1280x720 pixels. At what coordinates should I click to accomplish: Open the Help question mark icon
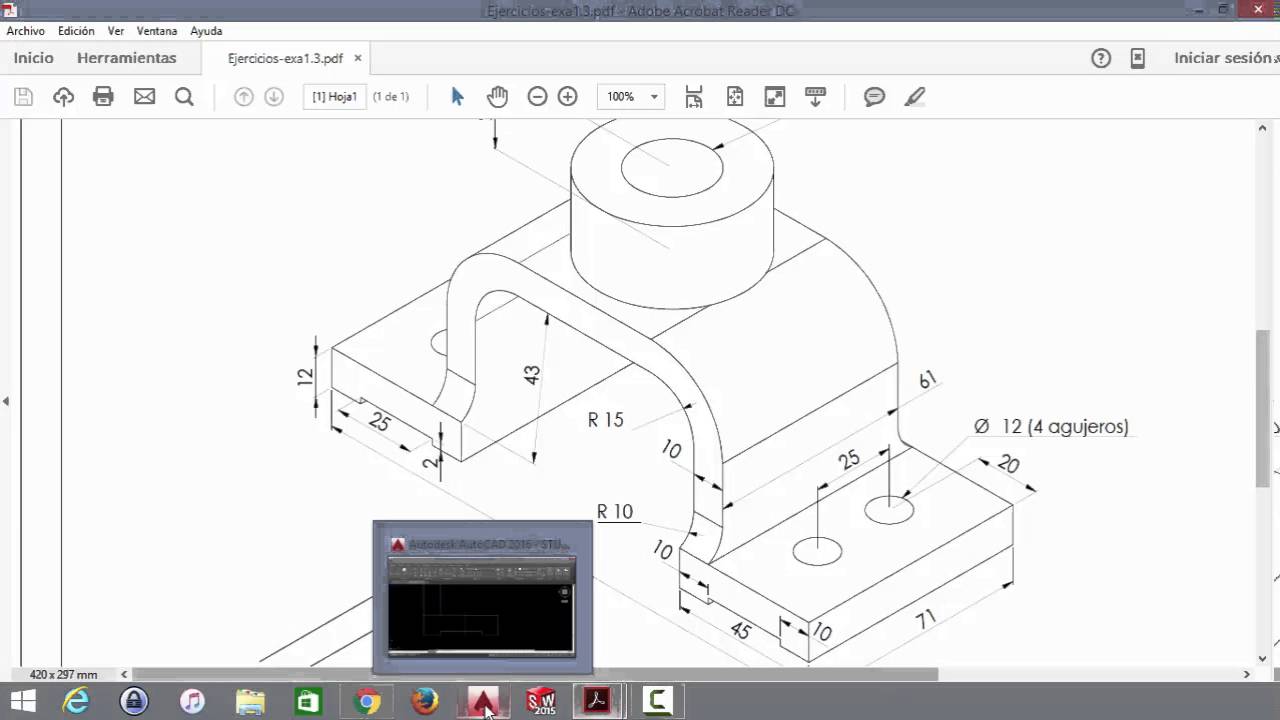tap(1101, 58)
